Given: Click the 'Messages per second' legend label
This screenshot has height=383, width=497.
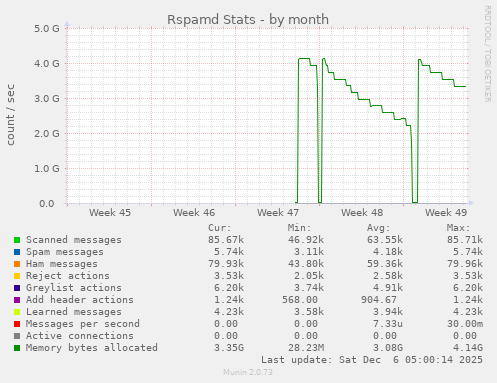Looking at the screenshot, I should (x=83, y=324).
